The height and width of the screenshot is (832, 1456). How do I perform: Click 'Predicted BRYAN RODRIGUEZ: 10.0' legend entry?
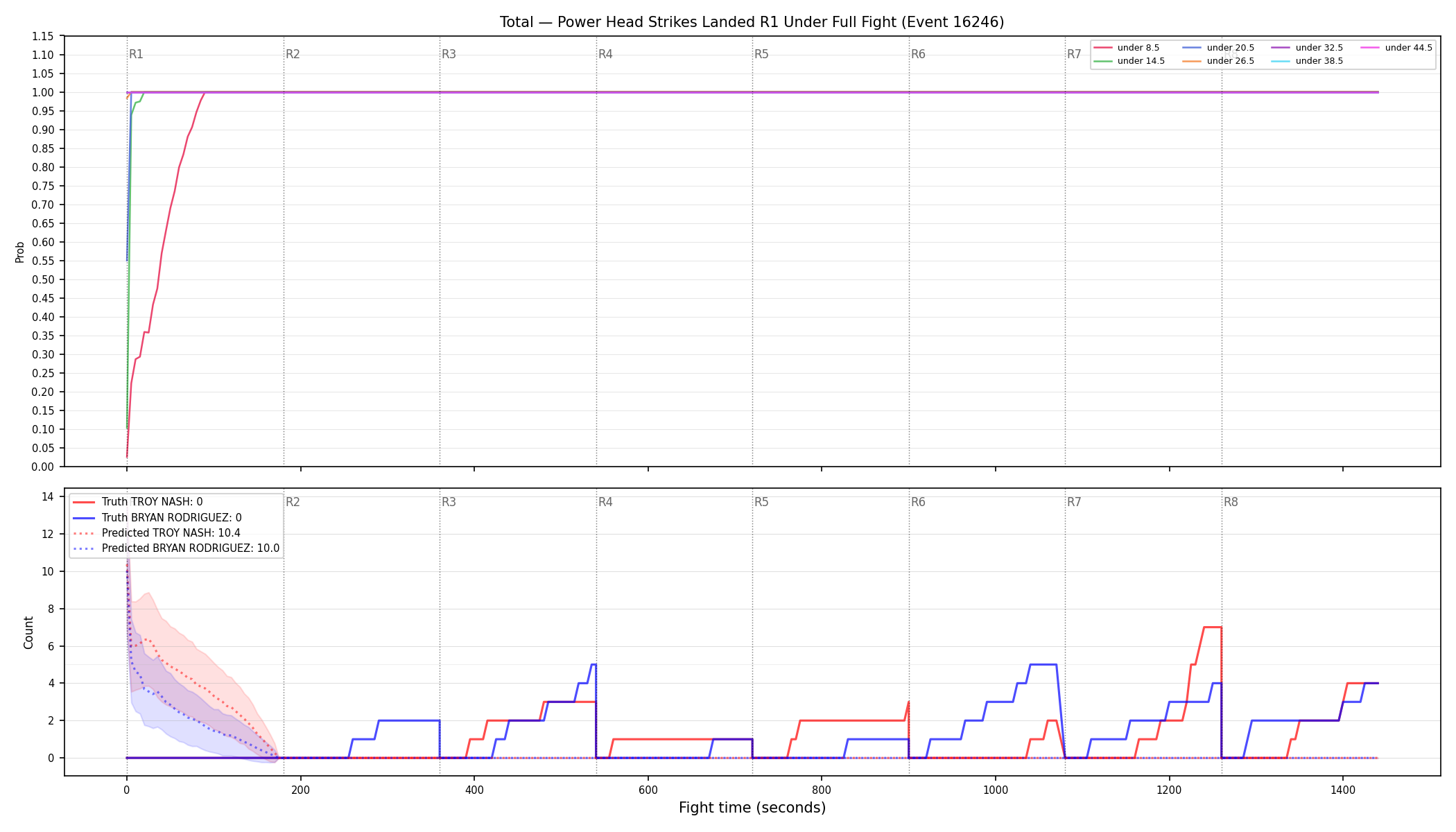tap(191, 548)
